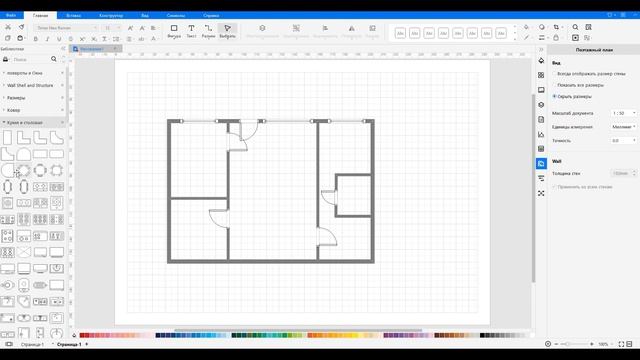Open the fill style sidebar panel
This screenshot has height=360, width=640.
point(541,61)
